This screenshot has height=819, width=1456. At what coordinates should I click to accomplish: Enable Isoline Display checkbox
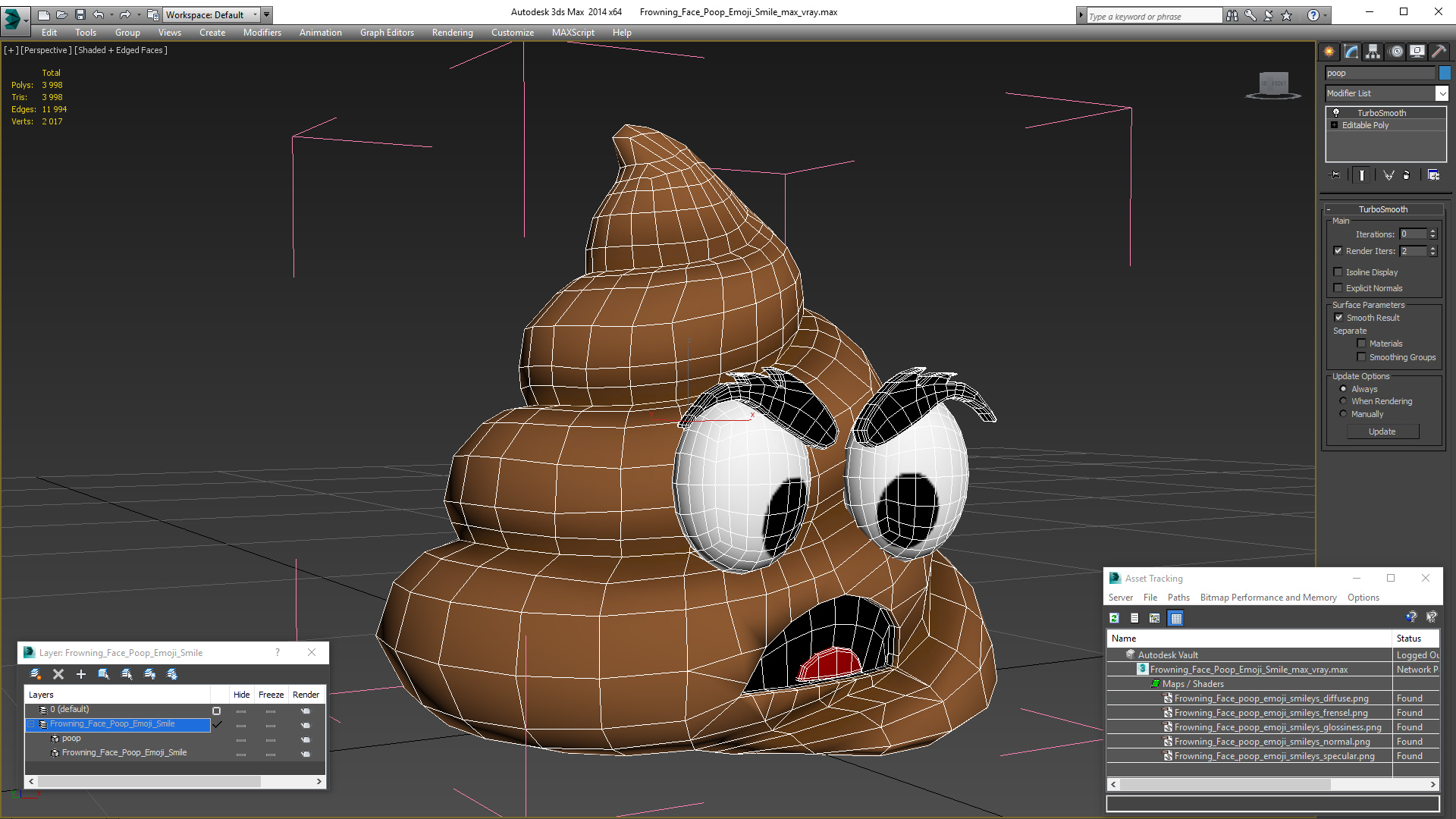coord(1338,272)
